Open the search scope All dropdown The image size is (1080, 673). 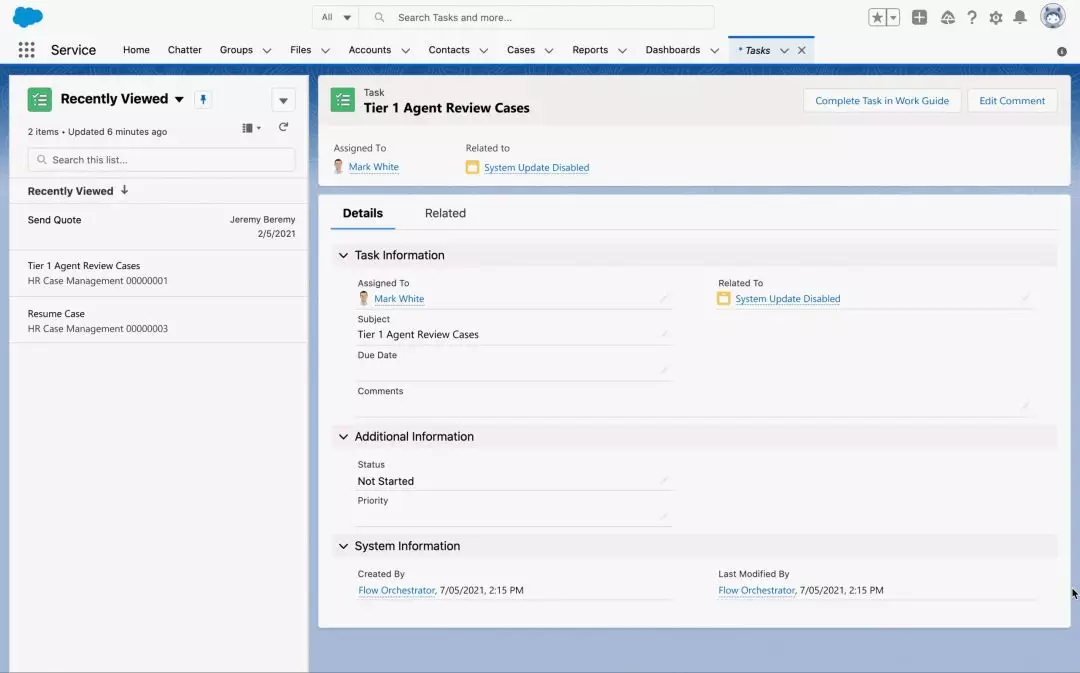336,17
